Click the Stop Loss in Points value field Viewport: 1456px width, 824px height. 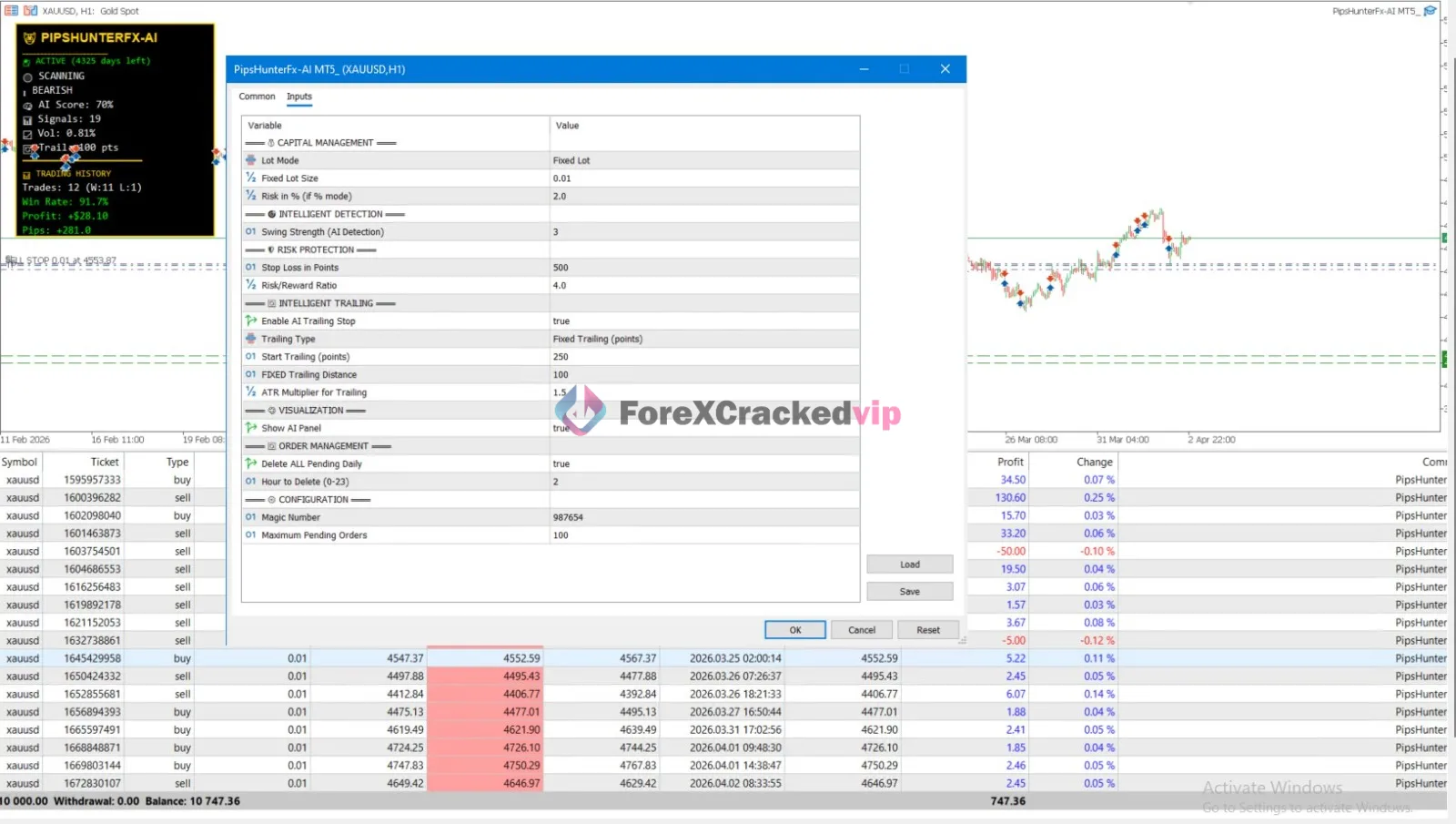703,268
